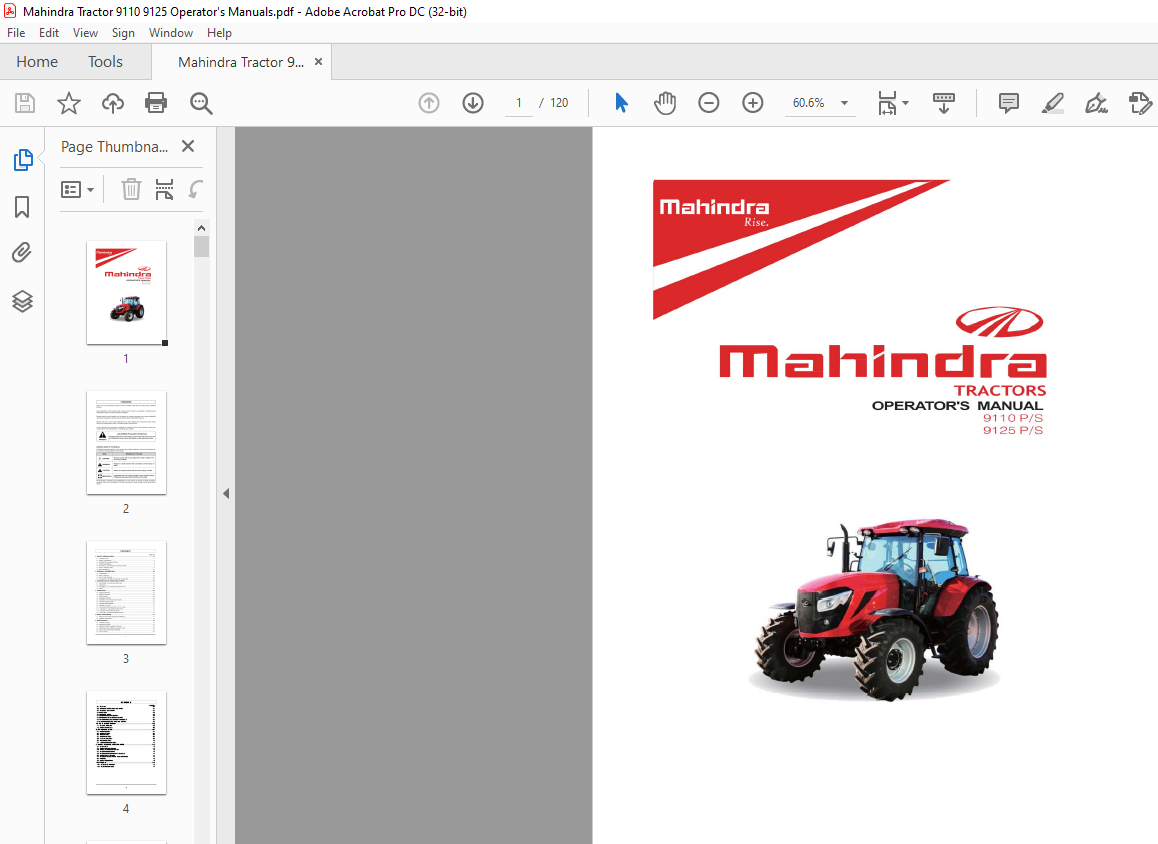Screen dimensions: 1158x844
Task: Close the Page Thumbnails panel
Action: click(x=188, y=146)
